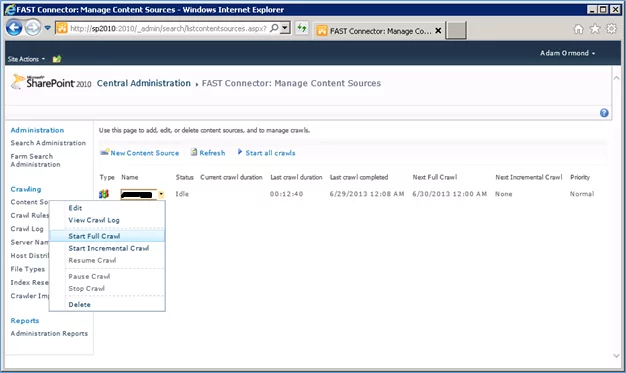The width and height of the screenshot is (626, 373).
Task: Choose Delete from context menu
Action: tap(79, 305)
